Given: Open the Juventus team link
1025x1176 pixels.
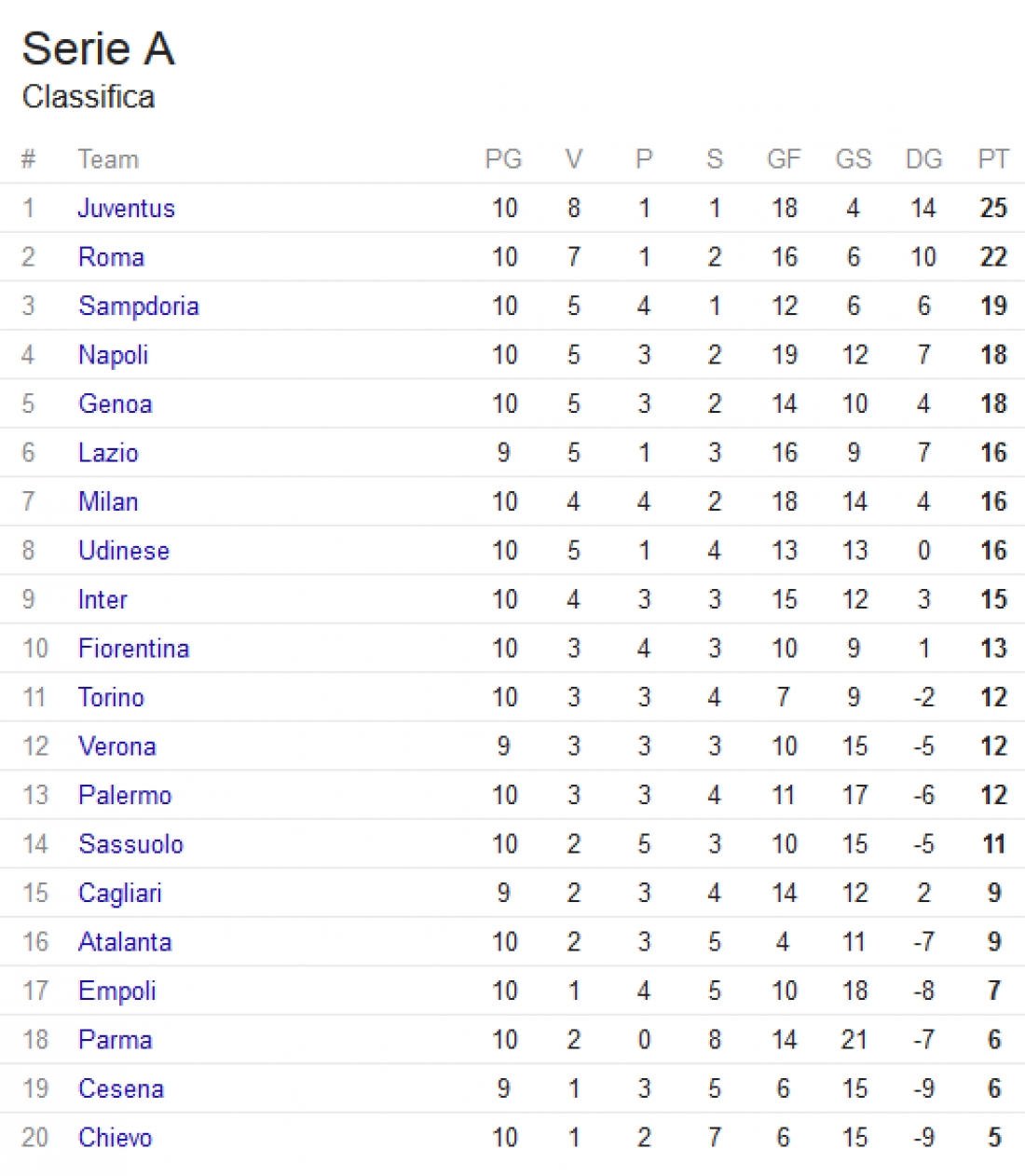Looking at the screenshot, I should tap(126, 208).
